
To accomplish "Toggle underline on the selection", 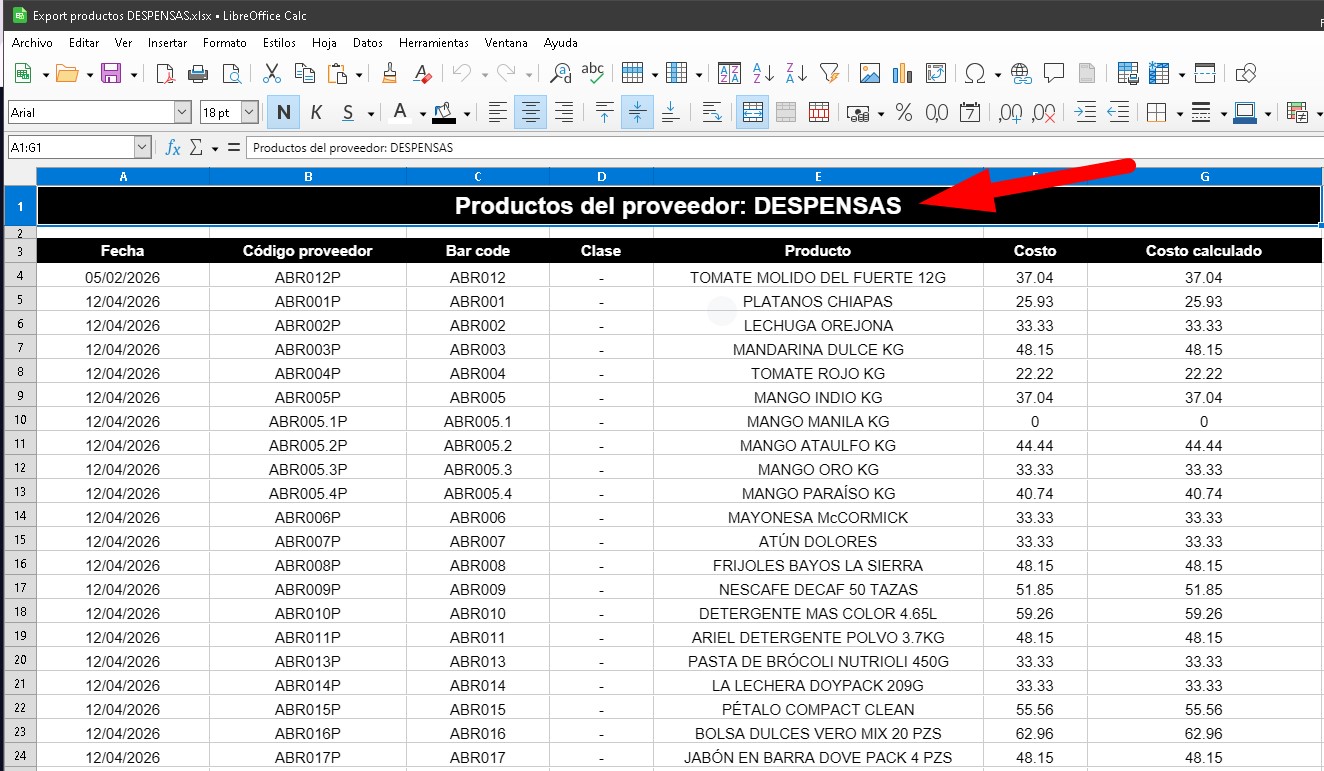I will click(x=346, y=112).
